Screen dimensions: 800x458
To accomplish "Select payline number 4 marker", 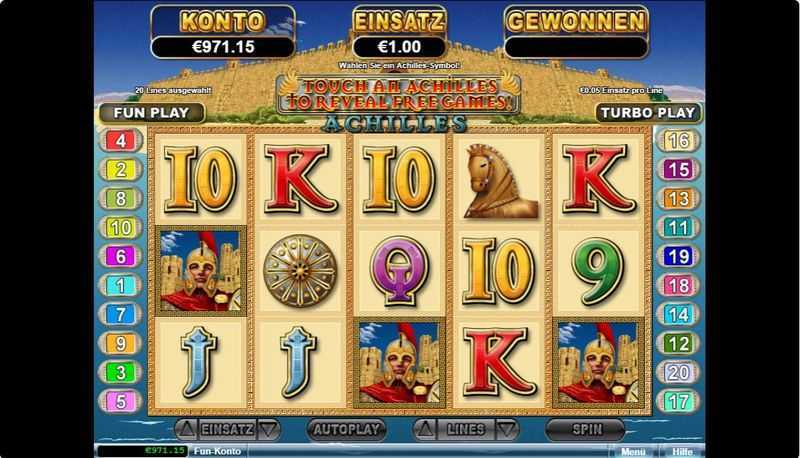I will [x=120, y=141].
